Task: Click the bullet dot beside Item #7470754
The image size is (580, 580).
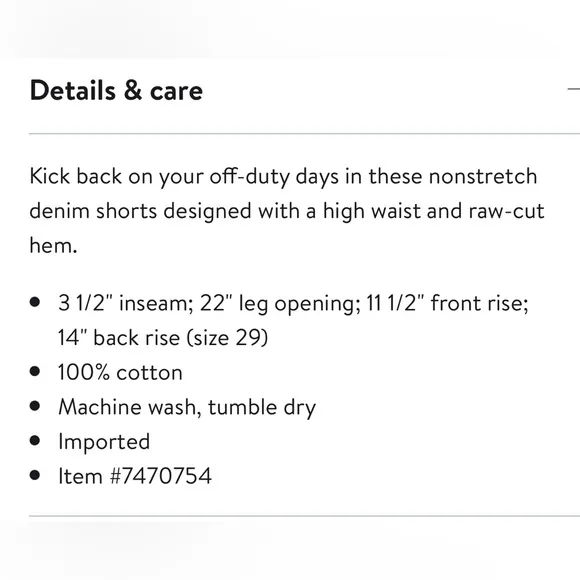Action: click(x=35, y=475)
